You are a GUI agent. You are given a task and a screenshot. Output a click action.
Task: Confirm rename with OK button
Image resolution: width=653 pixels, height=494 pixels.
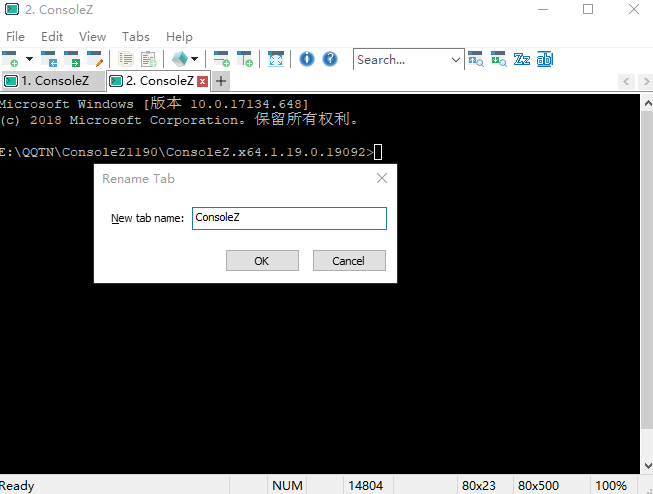[262, 261]
